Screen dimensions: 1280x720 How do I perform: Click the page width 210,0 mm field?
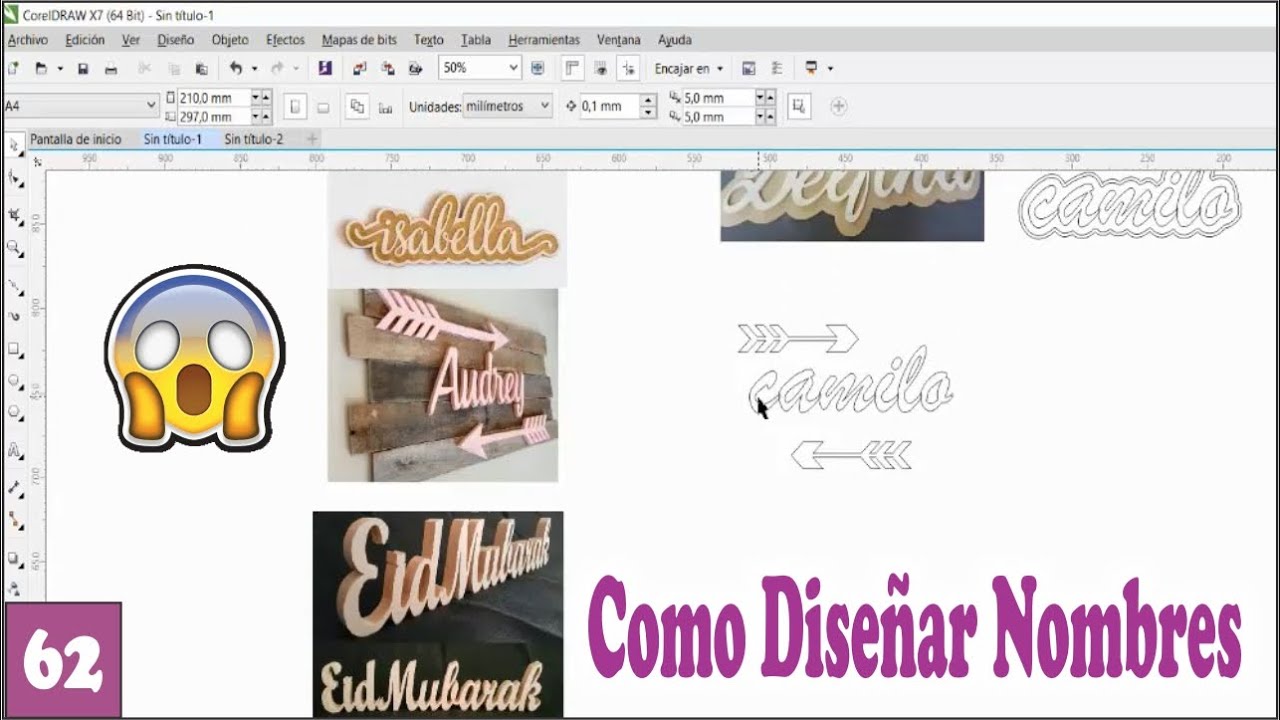(213, 97)
